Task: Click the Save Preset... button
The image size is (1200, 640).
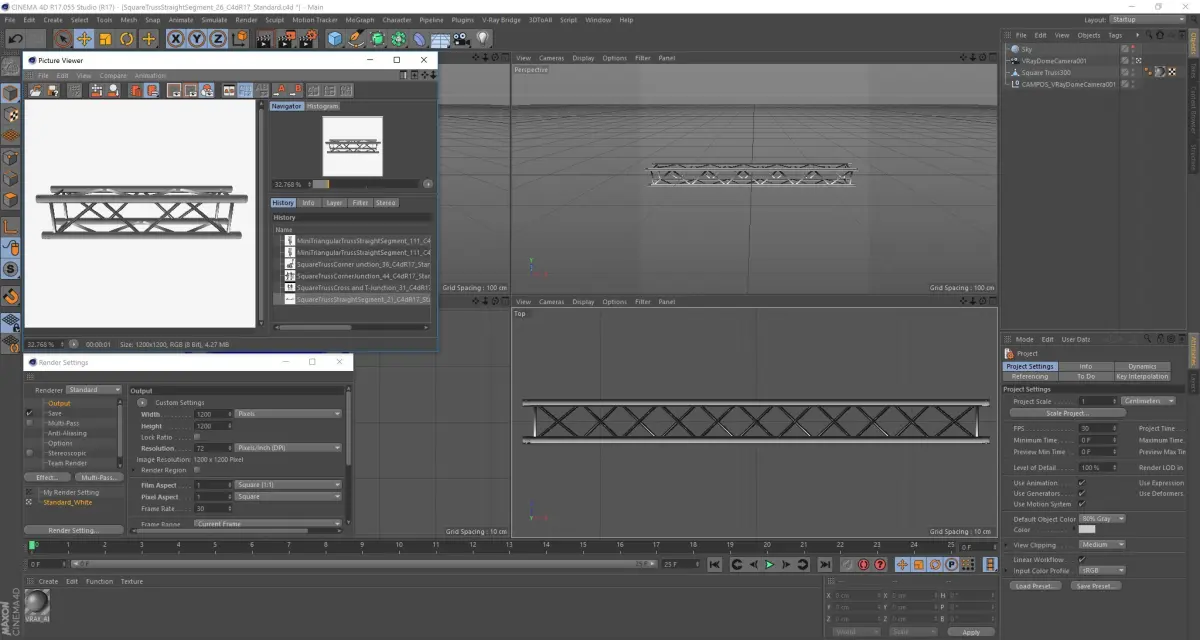Action: pyautogui.click(x=1095, y=586)
